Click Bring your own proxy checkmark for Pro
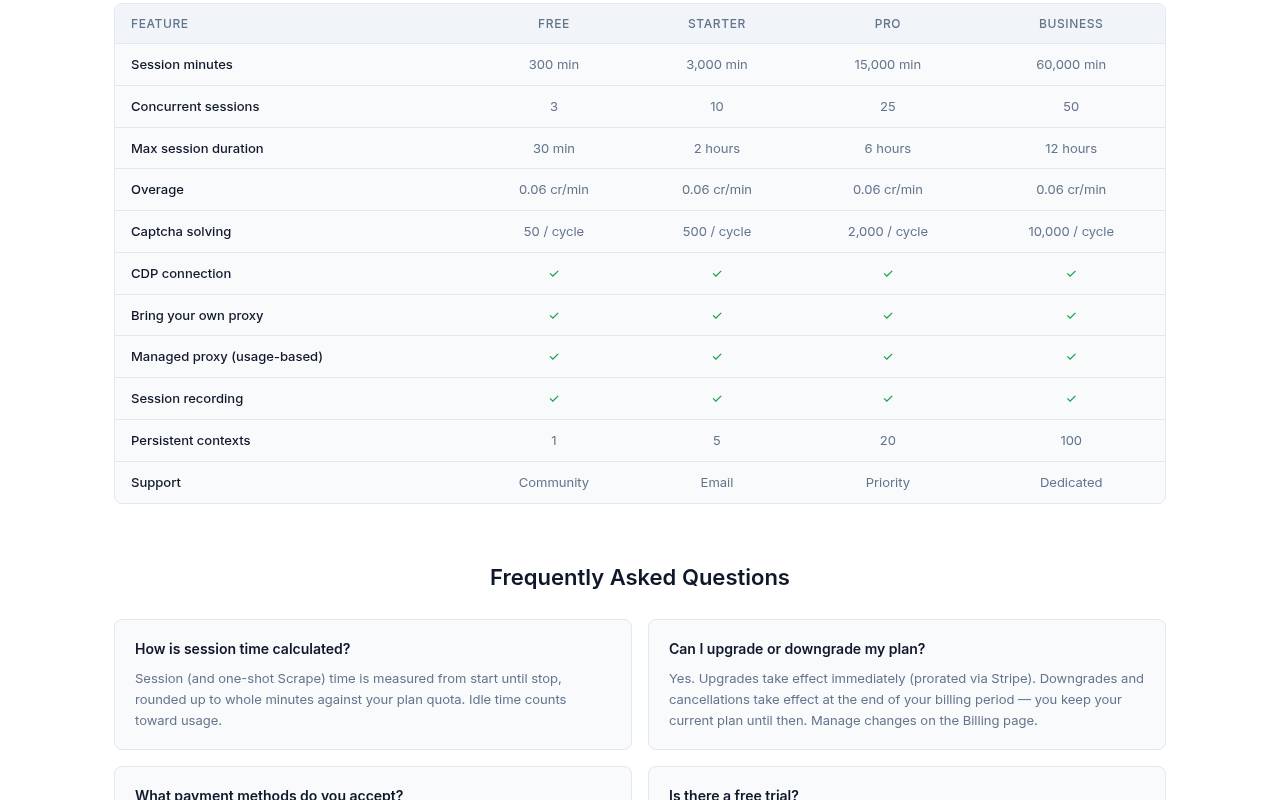Screen dimensions: 1280x800 point(888,315)
